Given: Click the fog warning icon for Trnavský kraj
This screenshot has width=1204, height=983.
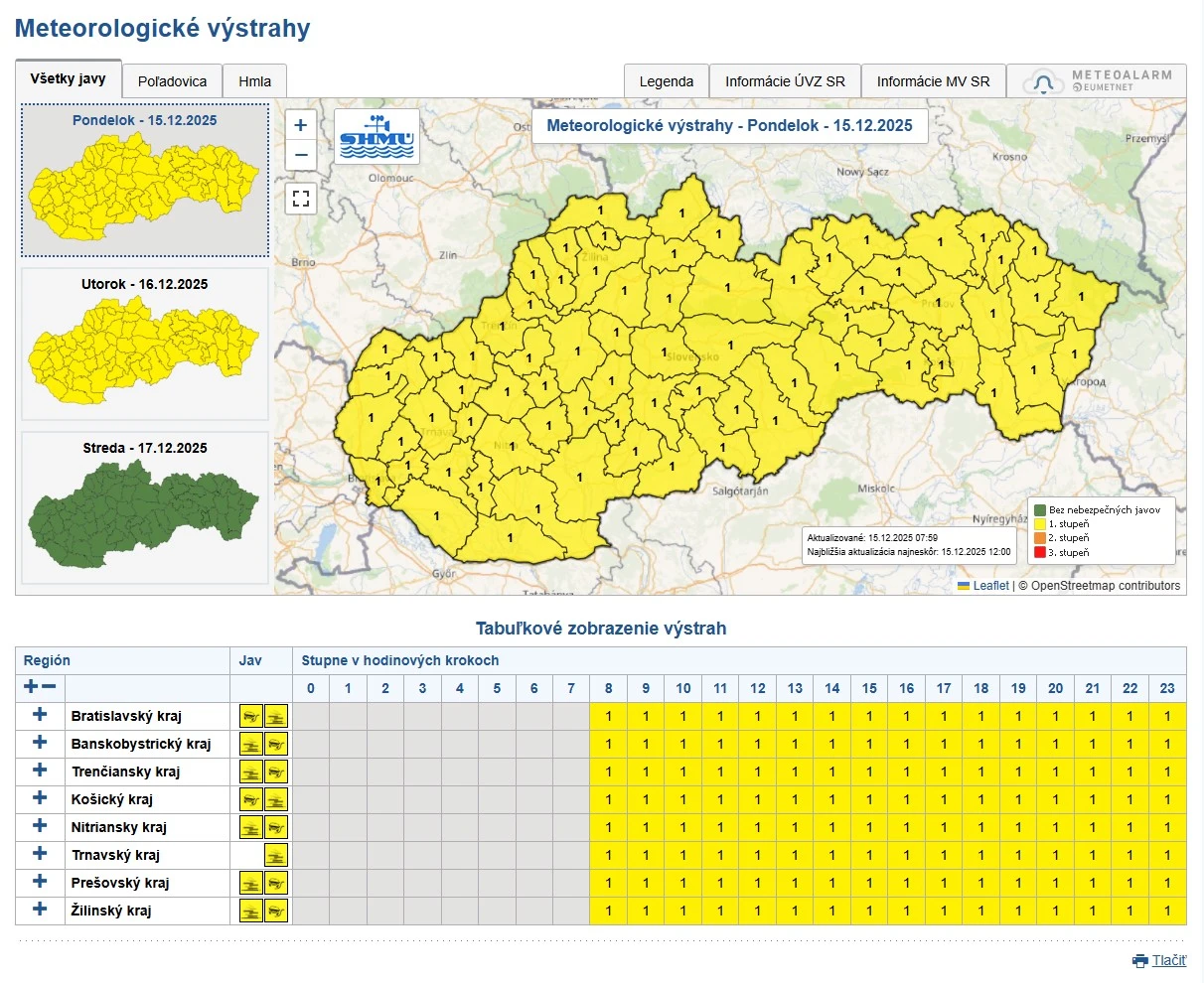Looking at the screenshot, I should [275, 855].
